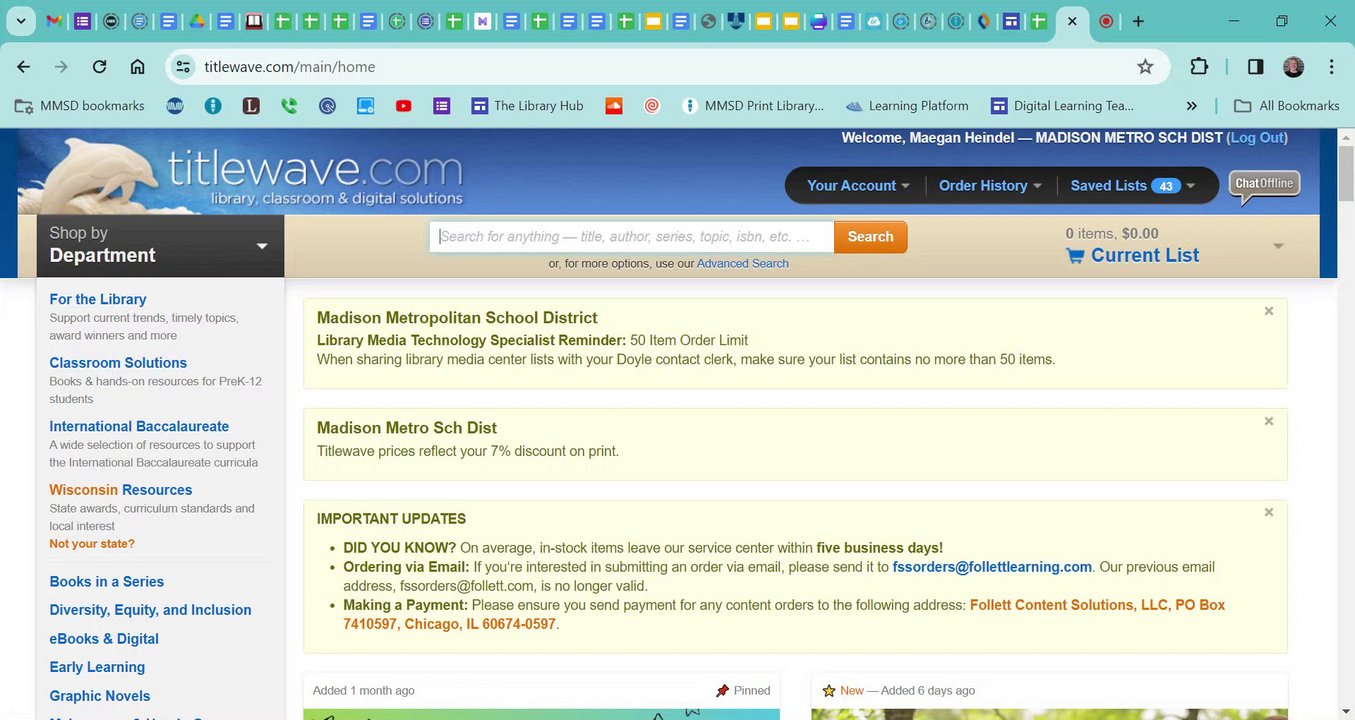
Task: Open the browser home page
Action: click(138, 67)
